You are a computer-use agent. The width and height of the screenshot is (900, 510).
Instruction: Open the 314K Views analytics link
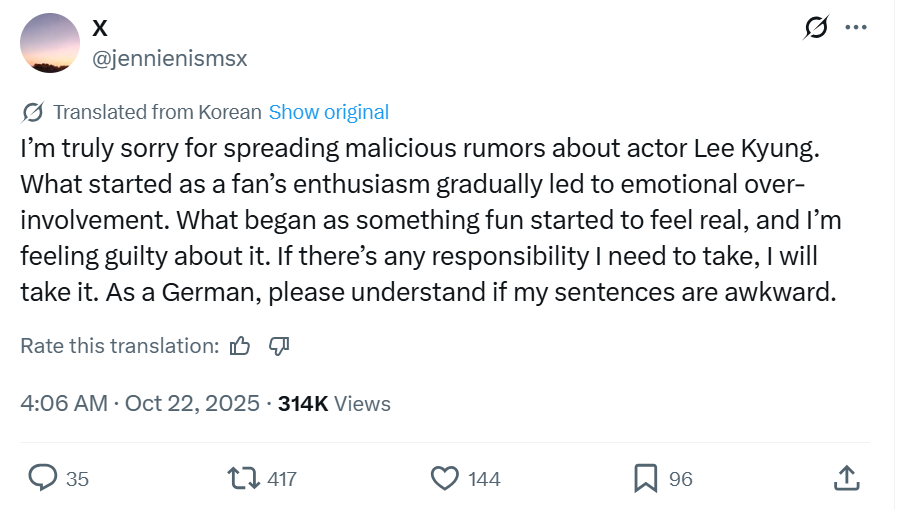click(x=334, y=404)
